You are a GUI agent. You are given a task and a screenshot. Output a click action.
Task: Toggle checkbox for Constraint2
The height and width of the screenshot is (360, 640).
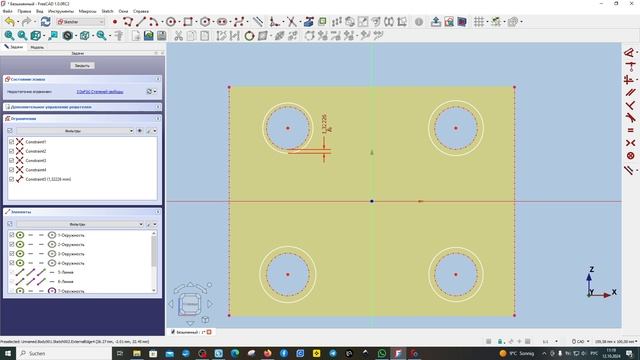pos(11,151)
